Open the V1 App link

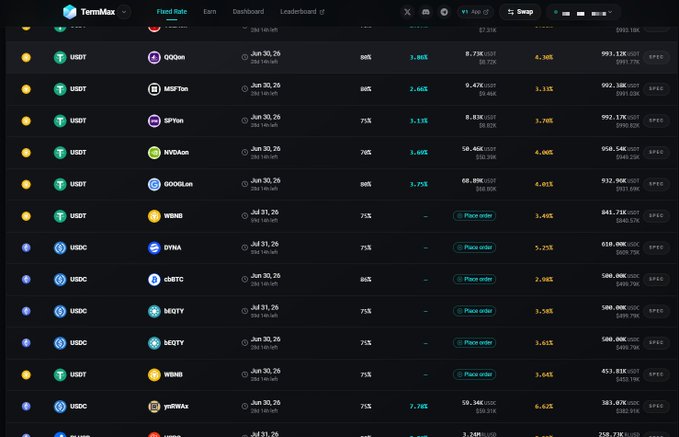(x=475, y=12)
